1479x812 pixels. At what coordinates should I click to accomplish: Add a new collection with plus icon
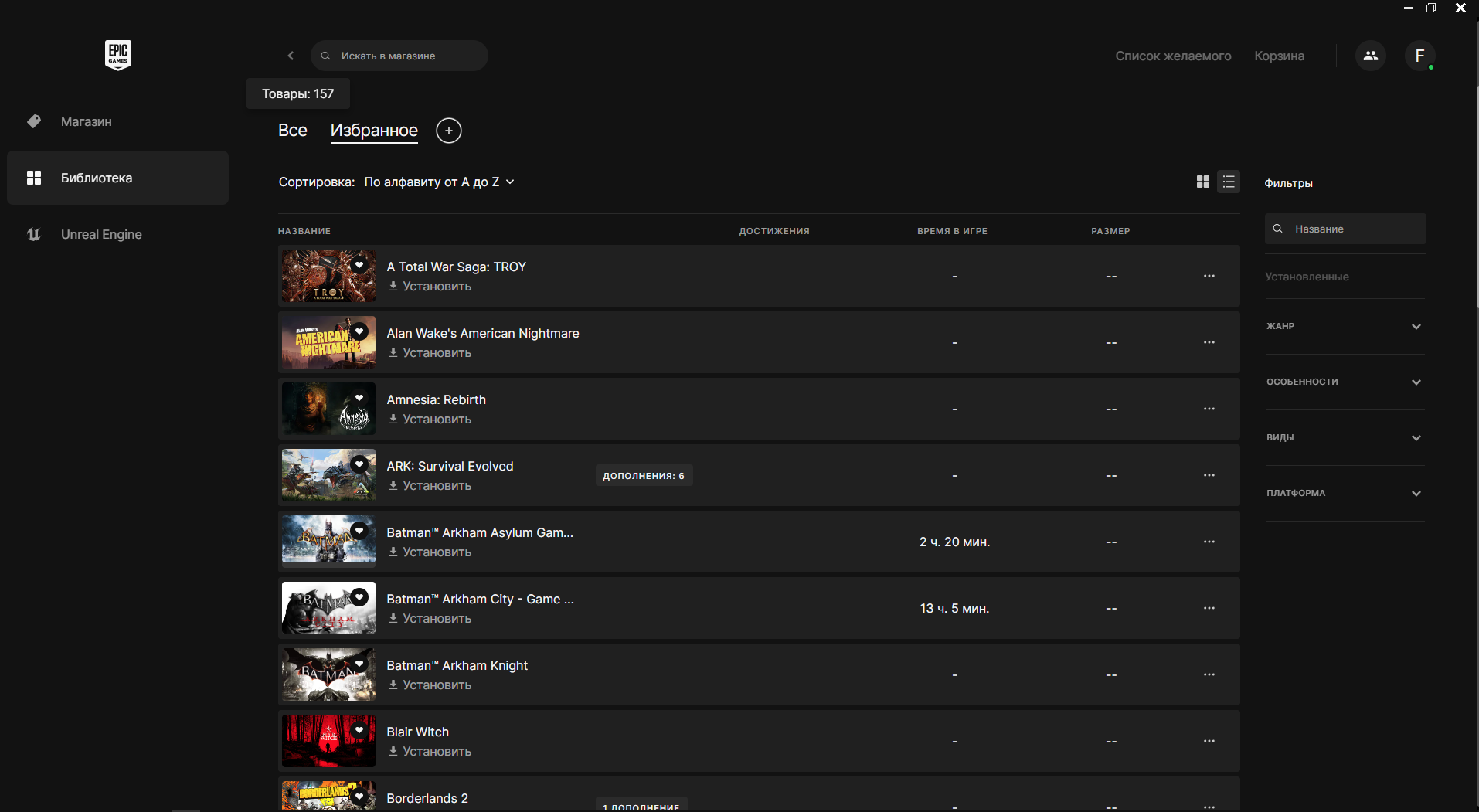449,131
